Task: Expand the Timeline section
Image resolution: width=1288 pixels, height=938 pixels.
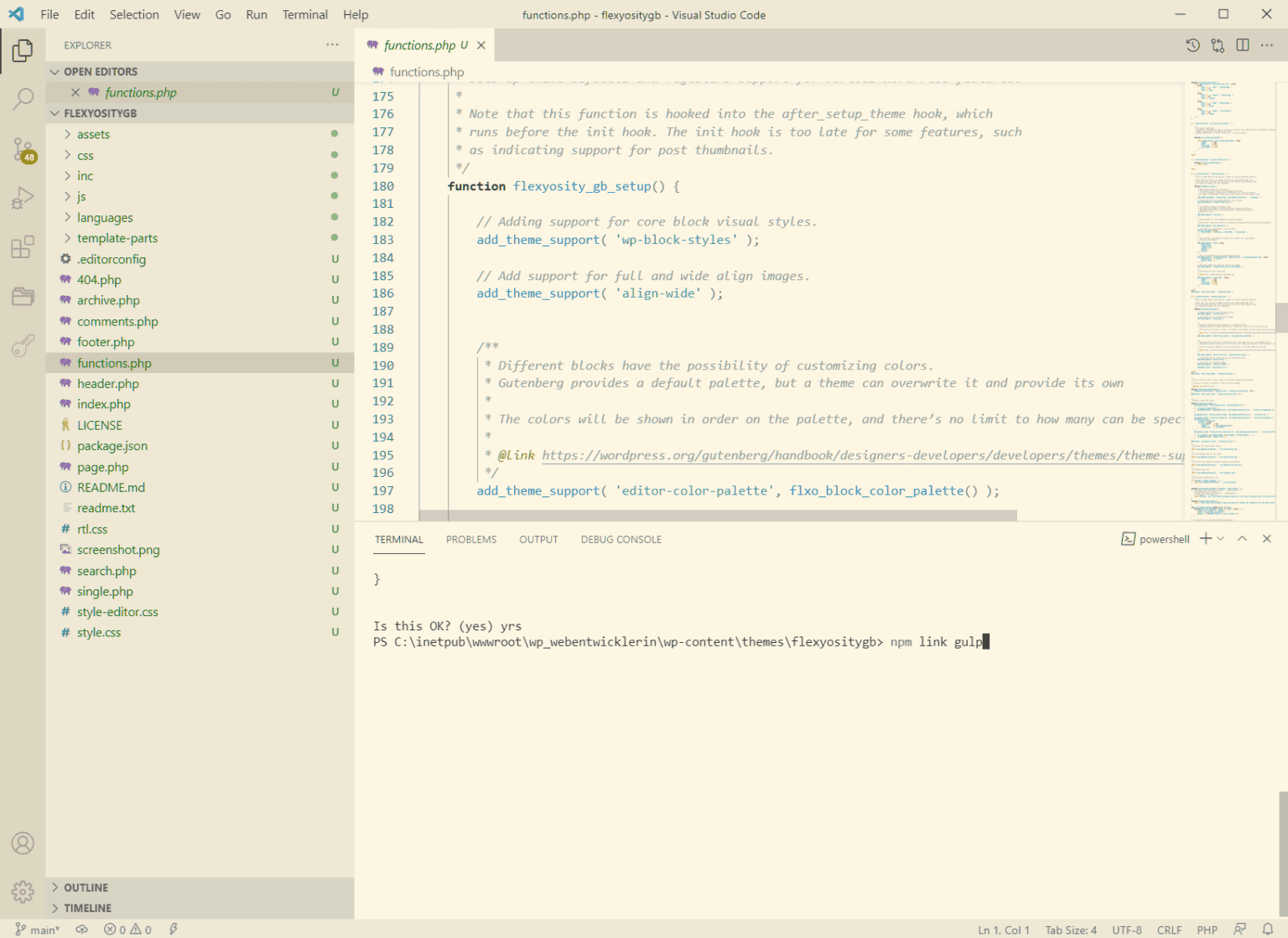Action: [x=200, y=909]
